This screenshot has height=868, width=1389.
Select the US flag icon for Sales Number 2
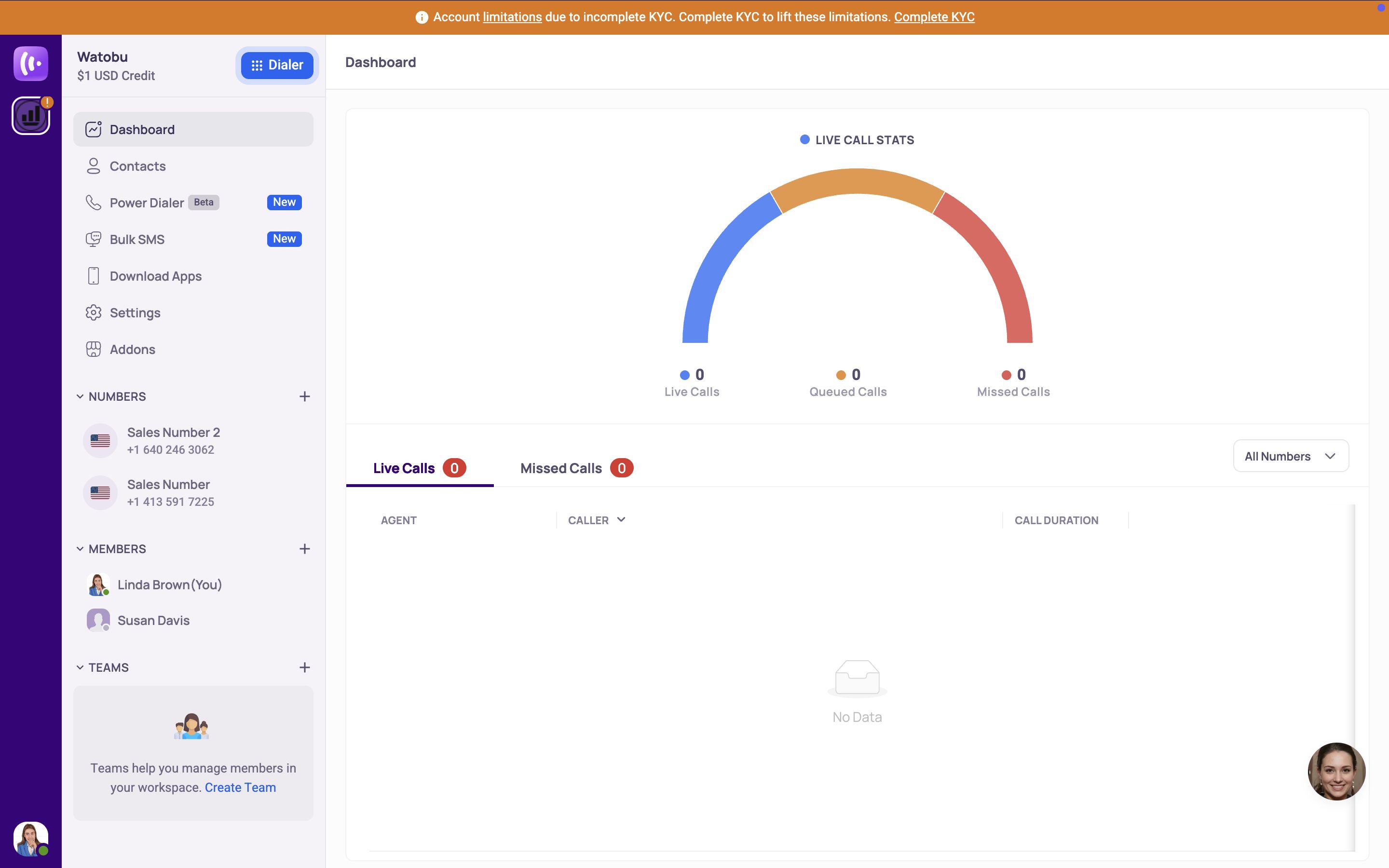click(100, 441)
